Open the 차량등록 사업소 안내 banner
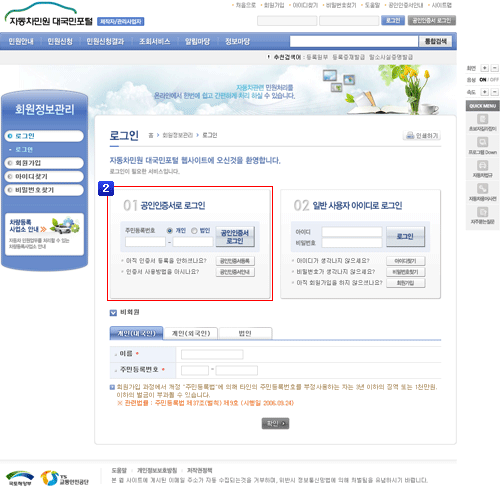500x493 pixels. [x=44, y=234]
